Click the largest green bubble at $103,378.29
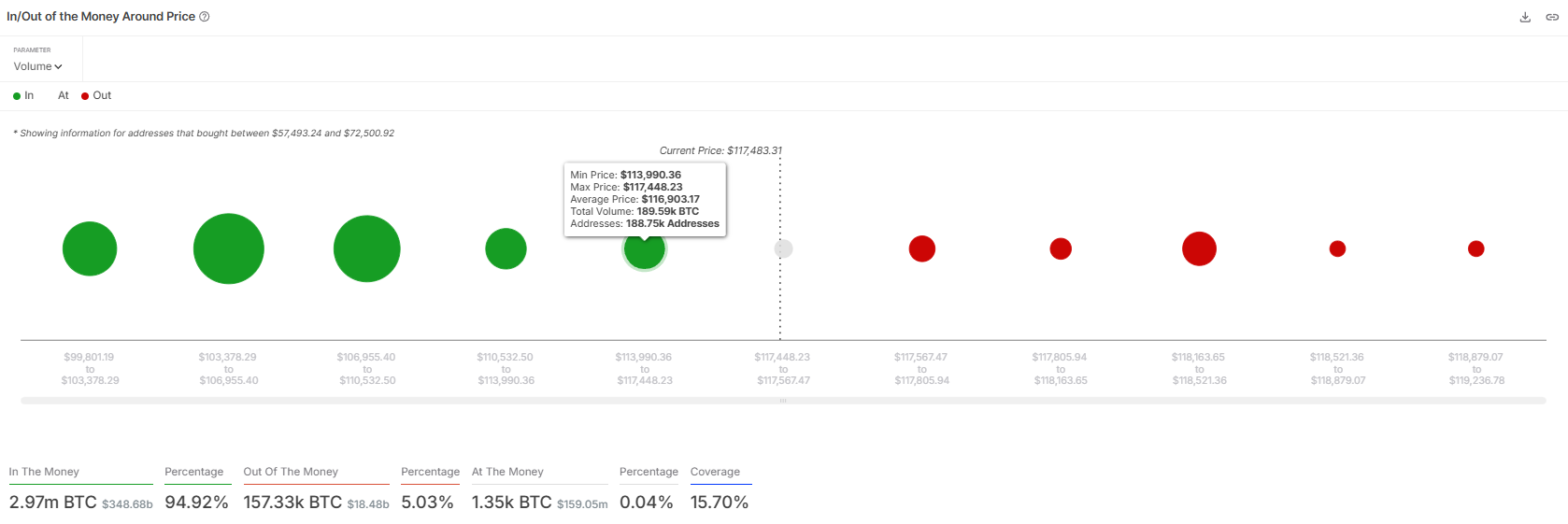 (229, 248)
